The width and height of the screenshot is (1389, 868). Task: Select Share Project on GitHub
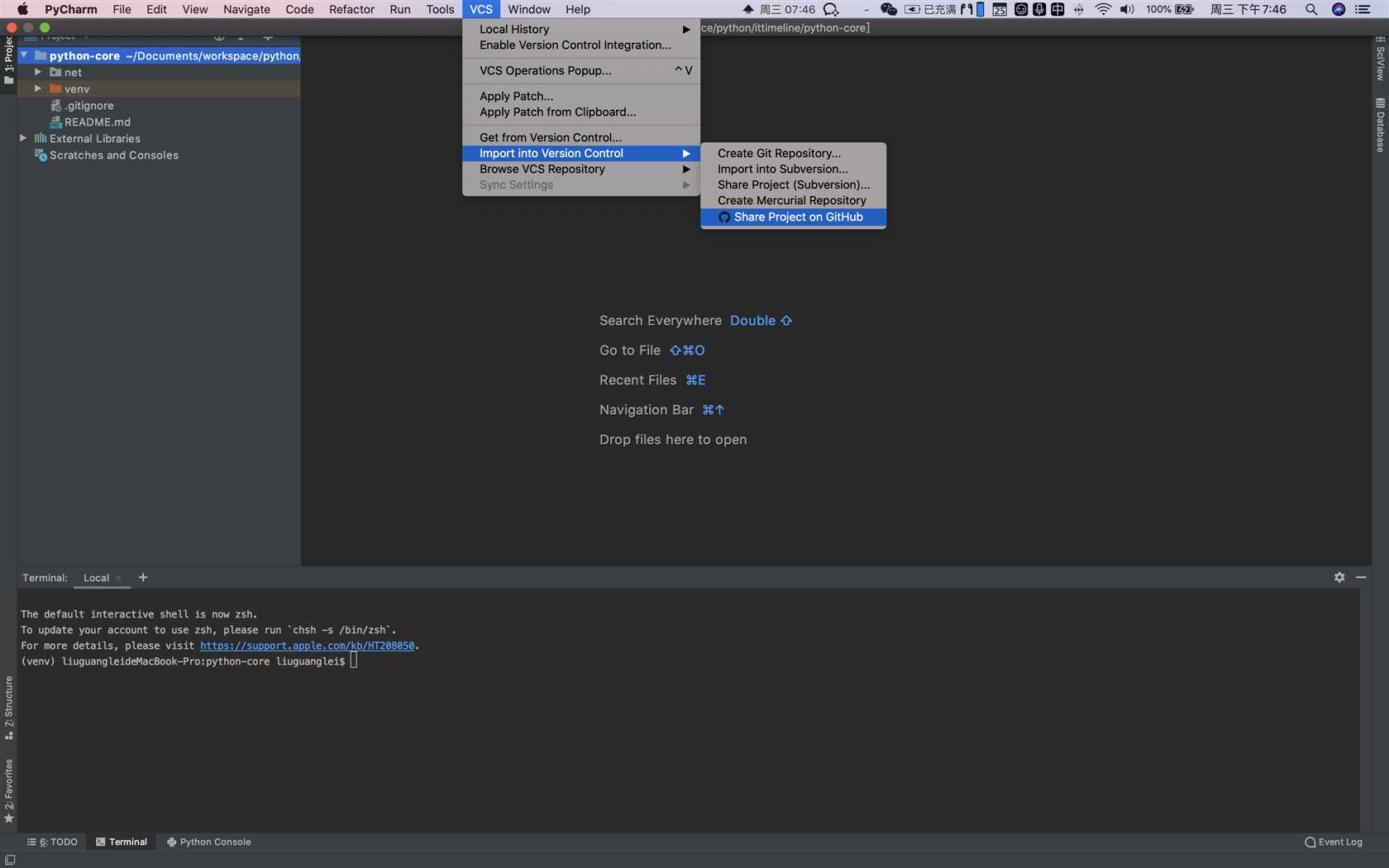click(x=793, y=217)
